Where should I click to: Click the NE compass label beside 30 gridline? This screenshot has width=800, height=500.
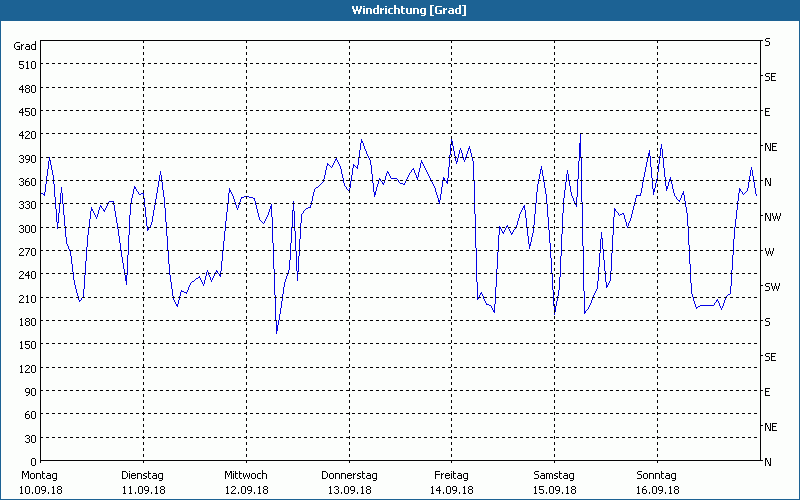click(x=770, y=427)
